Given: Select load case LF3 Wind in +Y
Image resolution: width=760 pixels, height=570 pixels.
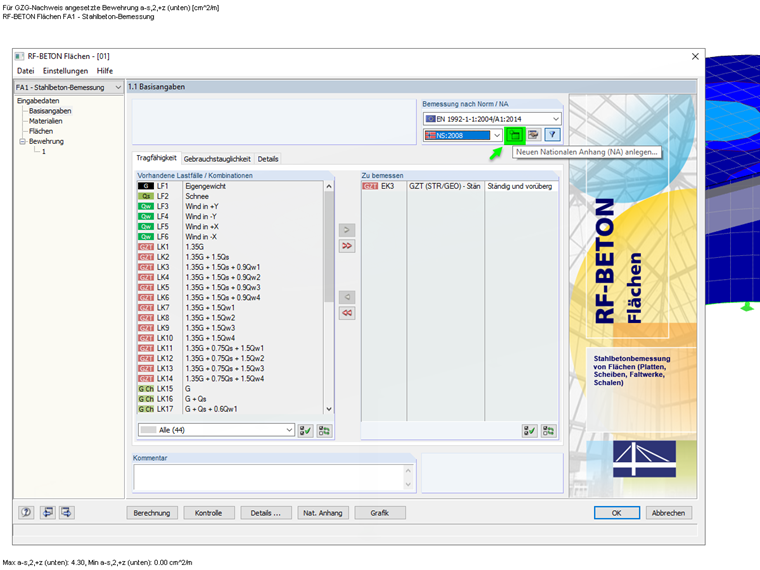Looking at the screenshot, I should click(231, 206).
